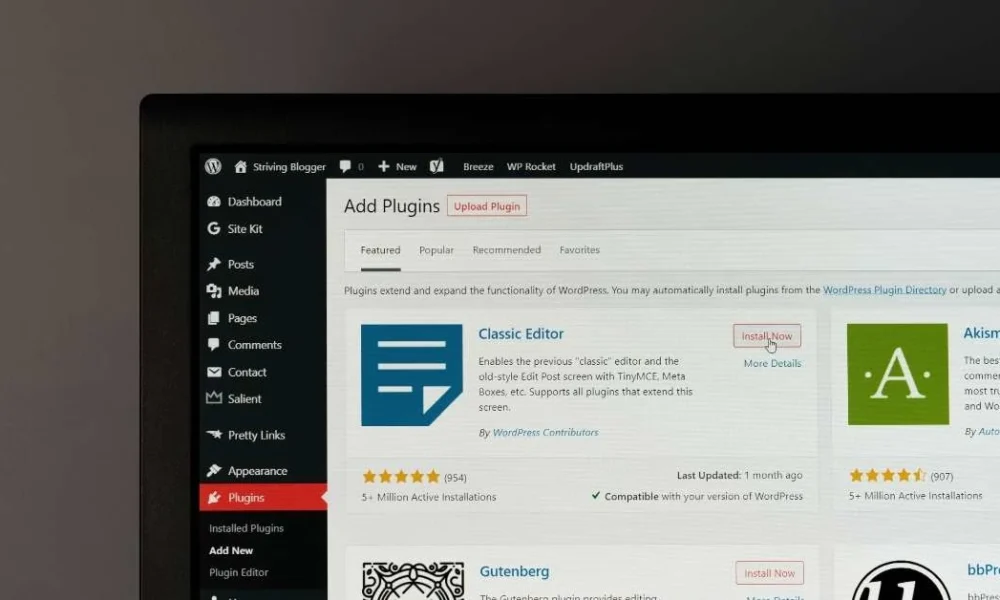Click Last Updated: 1 month ago text
Viewport: 1000px width, 600px height.
click(x=739, y=476)
